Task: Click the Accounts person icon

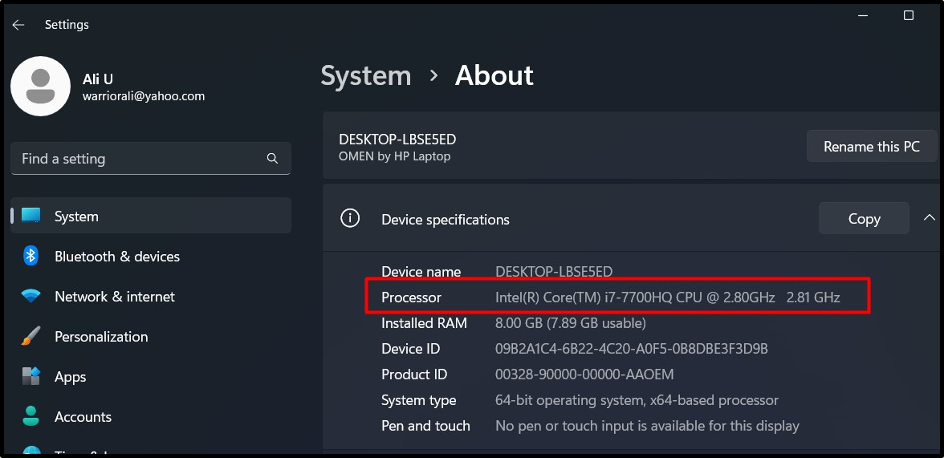Action: (x=31, y=417)
